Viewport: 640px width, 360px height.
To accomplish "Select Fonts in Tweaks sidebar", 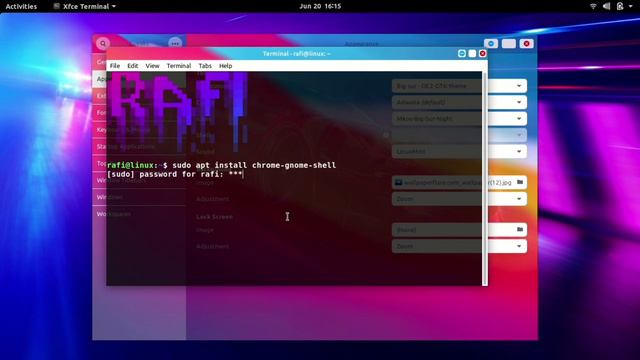I will (x=140, y=113).
